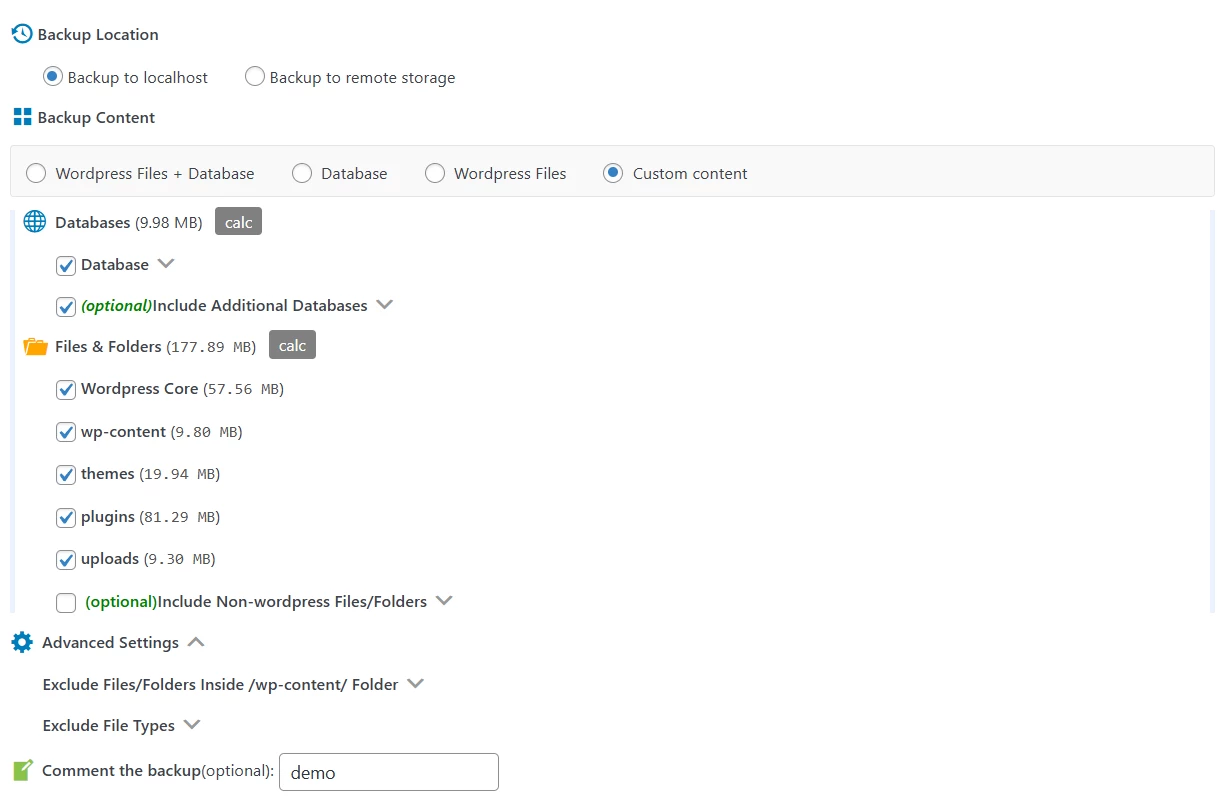Click the comment note pencil icon

coord(22,771)
